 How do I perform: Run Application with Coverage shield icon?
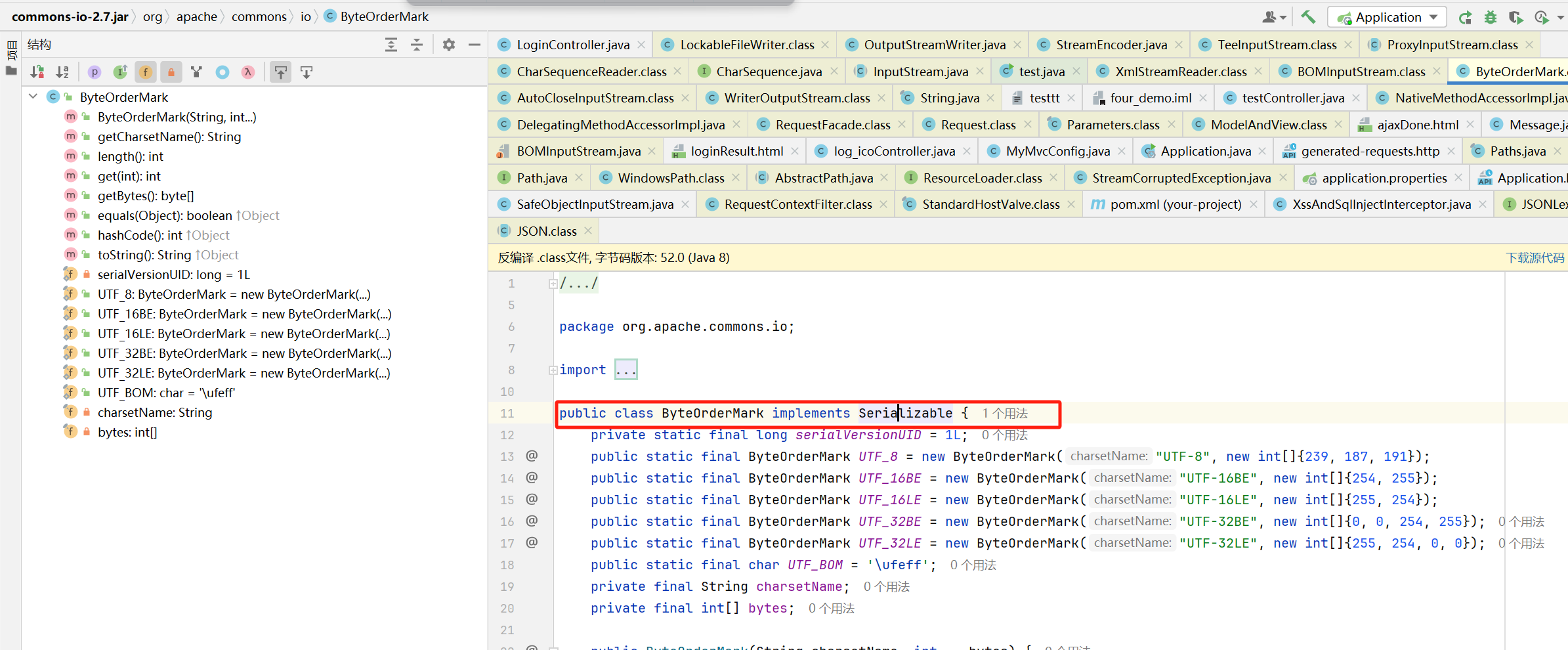click(x=1515, y=17)
